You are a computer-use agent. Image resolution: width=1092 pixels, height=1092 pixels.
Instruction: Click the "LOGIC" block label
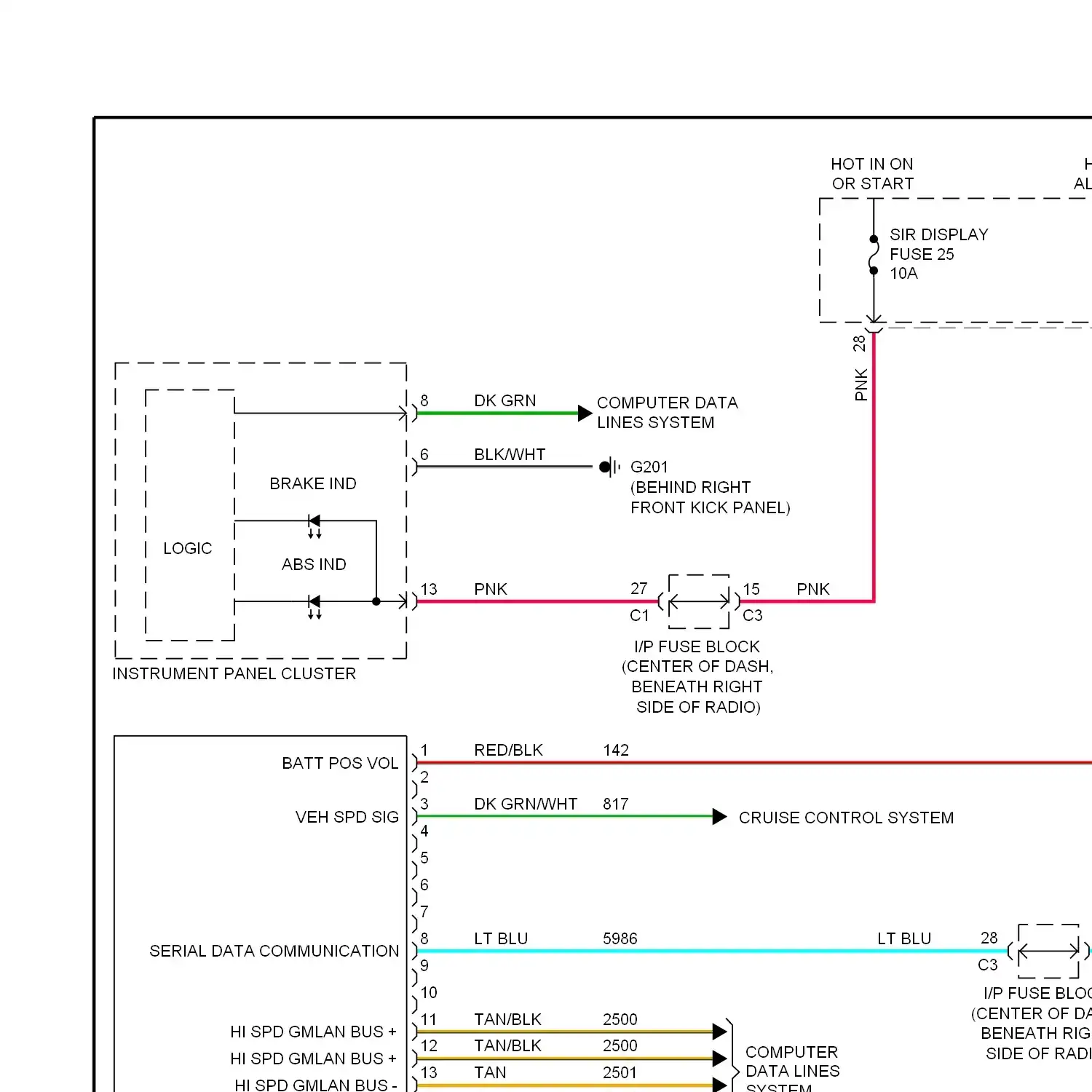point(187,549)
